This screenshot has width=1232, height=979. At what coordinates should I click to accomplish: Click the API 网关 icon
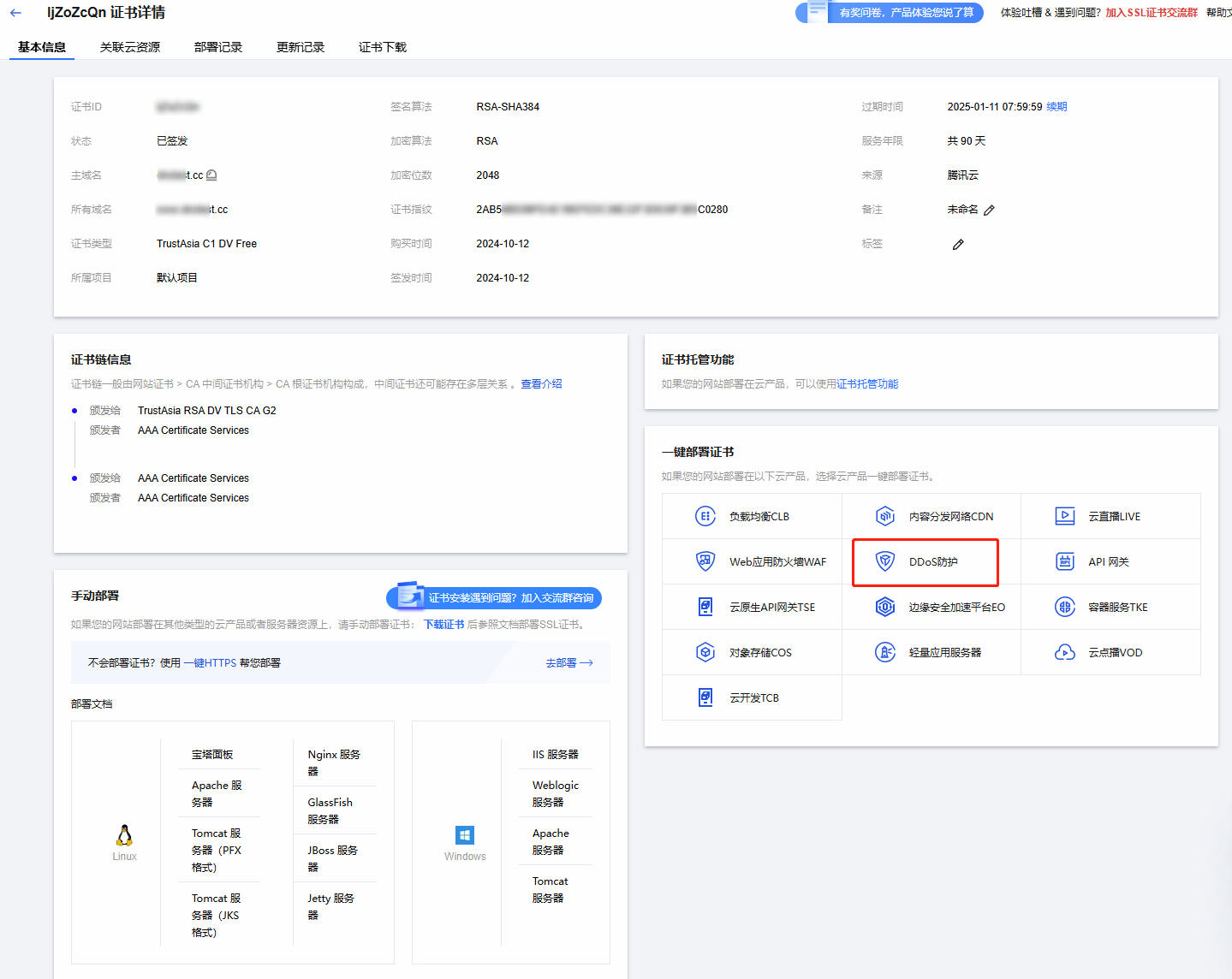pos(1065,561)
